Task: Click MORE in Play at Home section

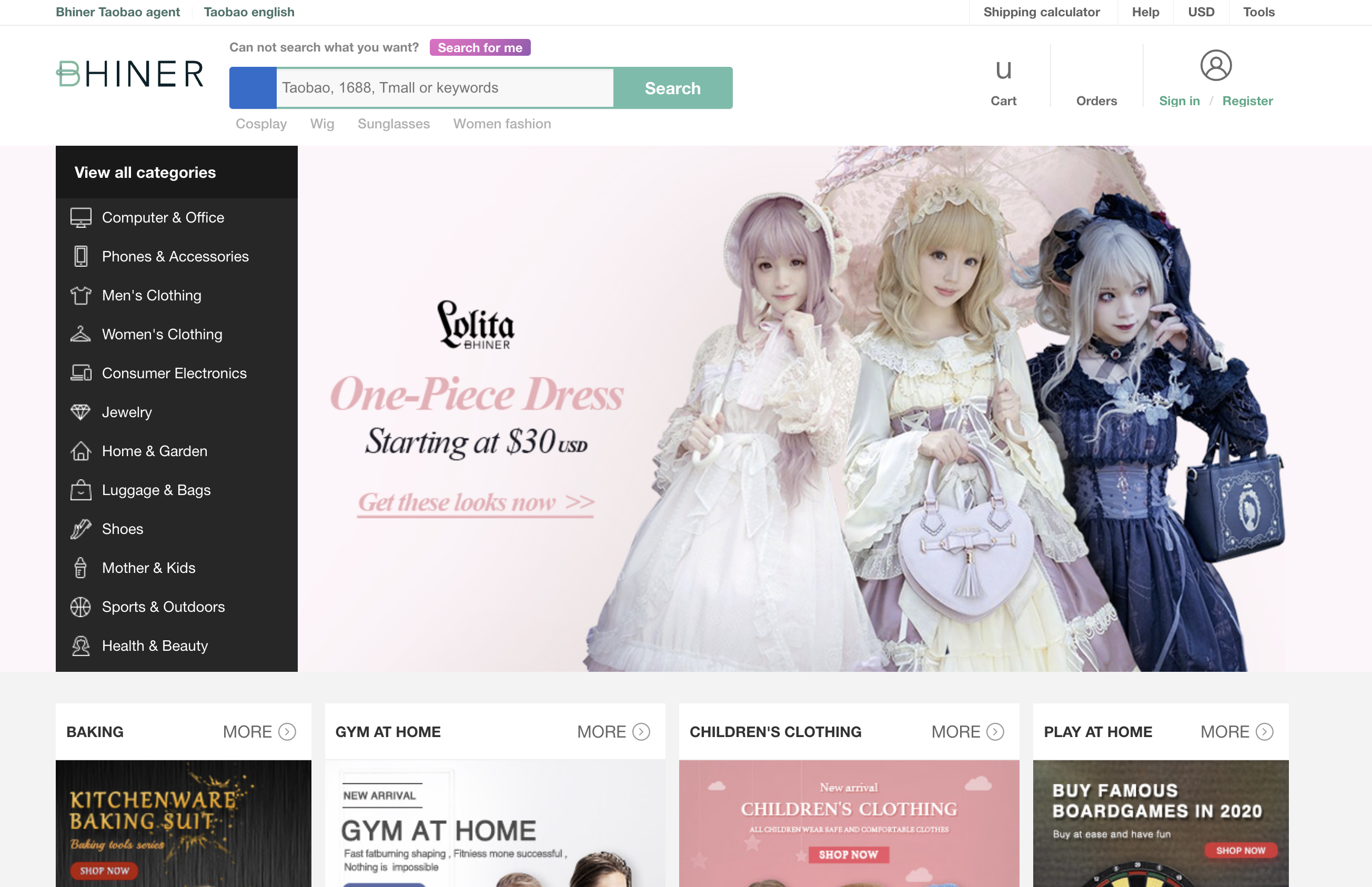Action: point(1225,732)
